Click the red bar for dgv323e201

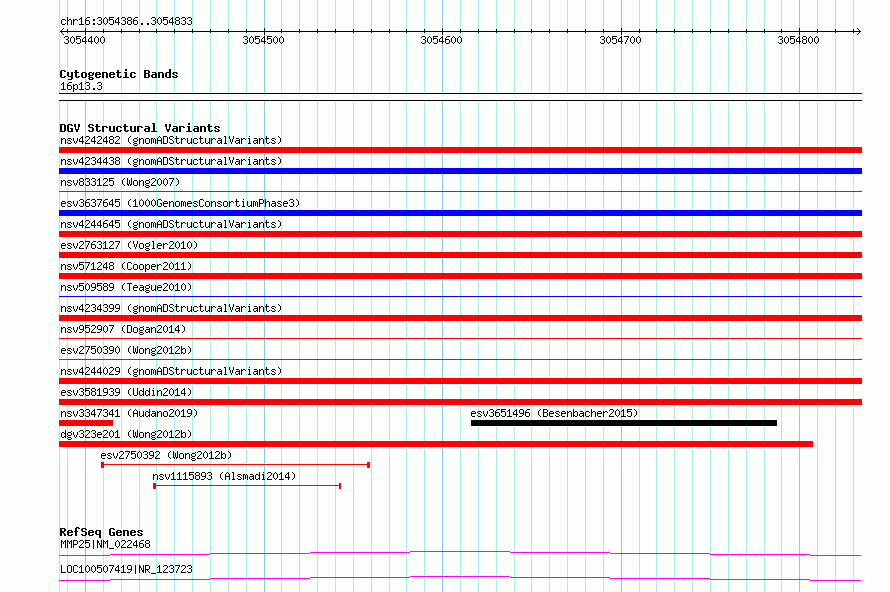coord(436,444)
